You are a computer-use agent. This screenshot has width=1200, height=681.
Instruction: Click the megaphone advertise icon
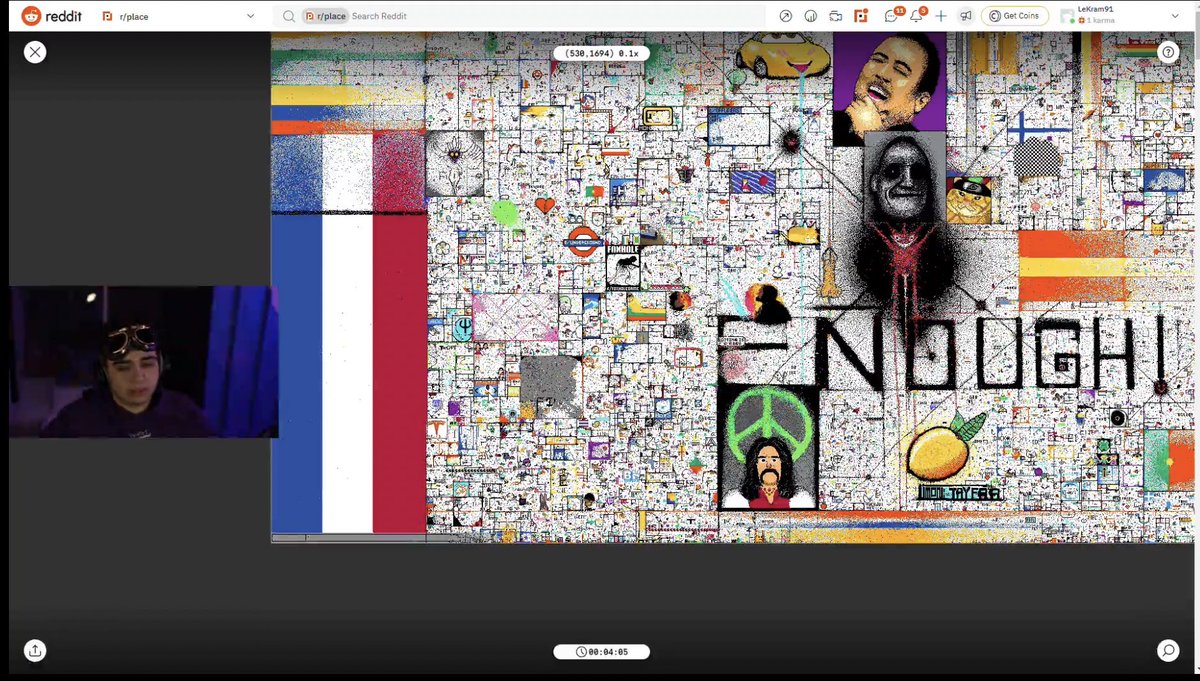point(965,16)
